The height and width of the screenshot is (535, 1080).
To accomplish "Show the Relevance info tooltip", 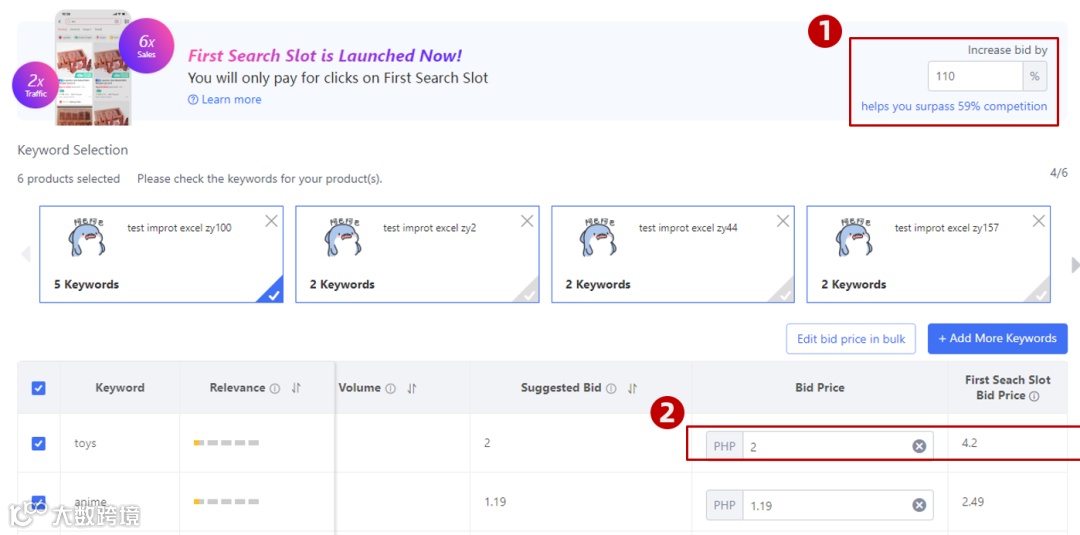I will [275, 388].
